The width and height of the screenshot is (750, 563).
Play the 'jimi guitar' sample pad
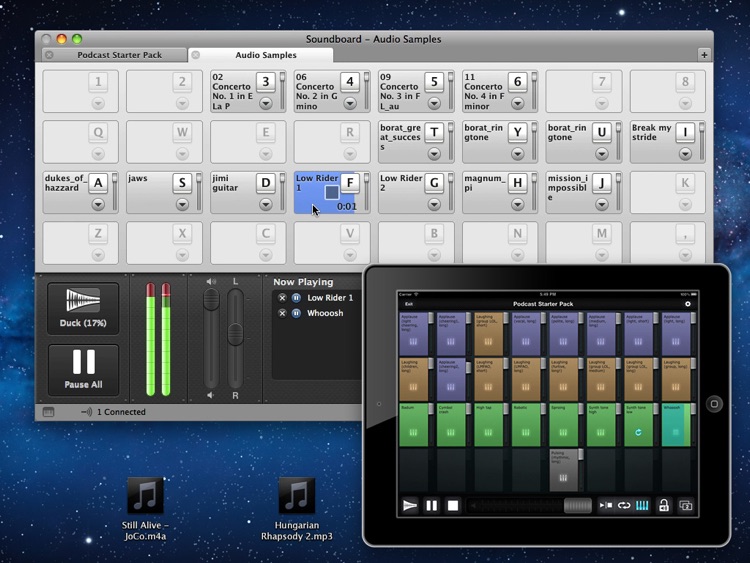point(248,192)
